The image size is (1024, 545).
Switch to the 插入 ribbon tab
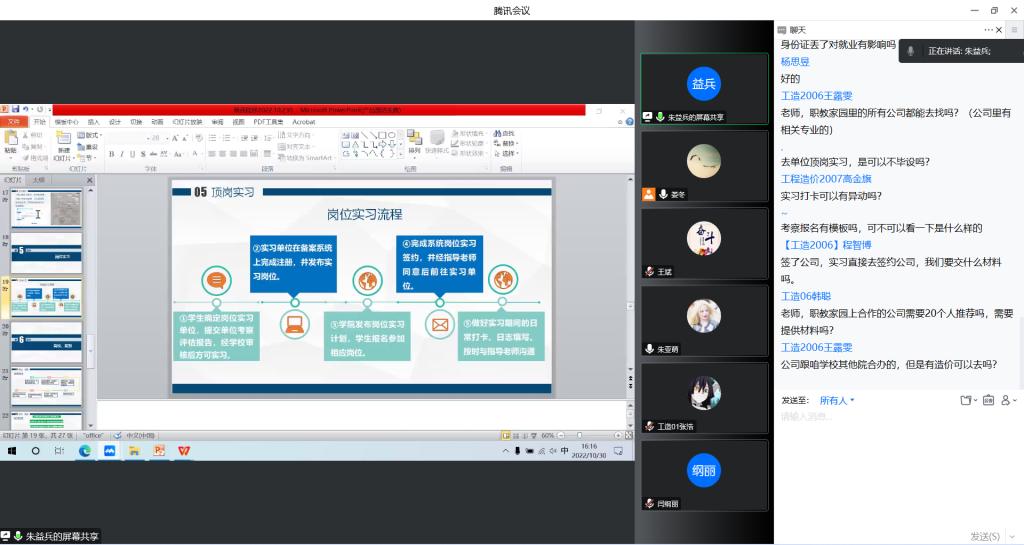click(93, 121)
